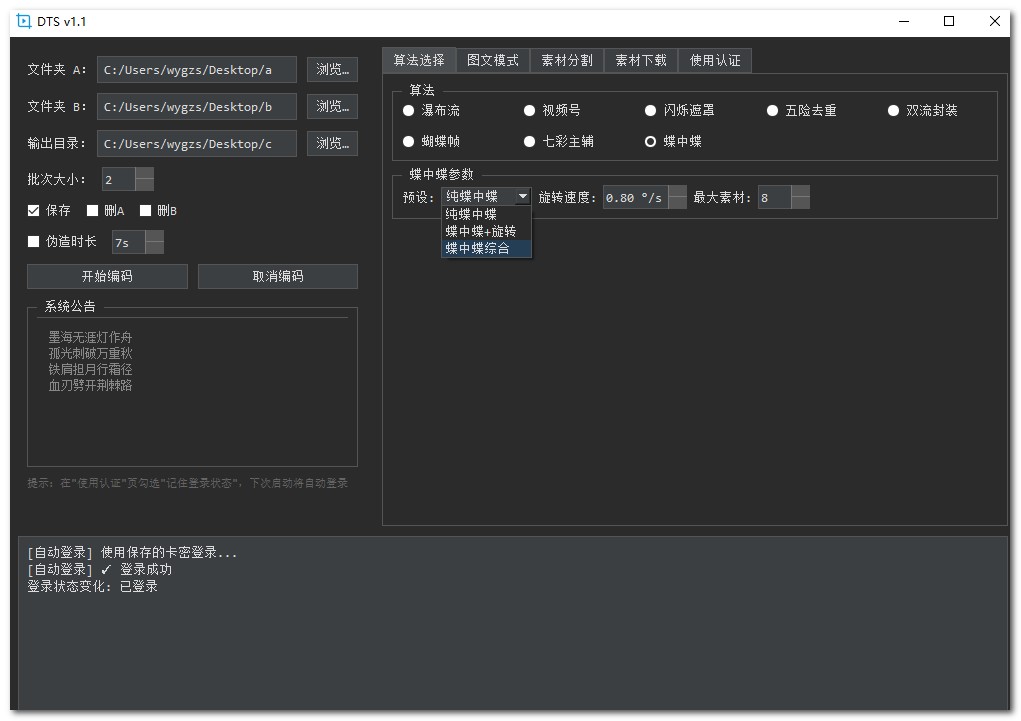This screenshot has height=721, width=1021.
Task: Go to the 使用认证 tab
Action: pyautogui.click(x=715, y=60)
